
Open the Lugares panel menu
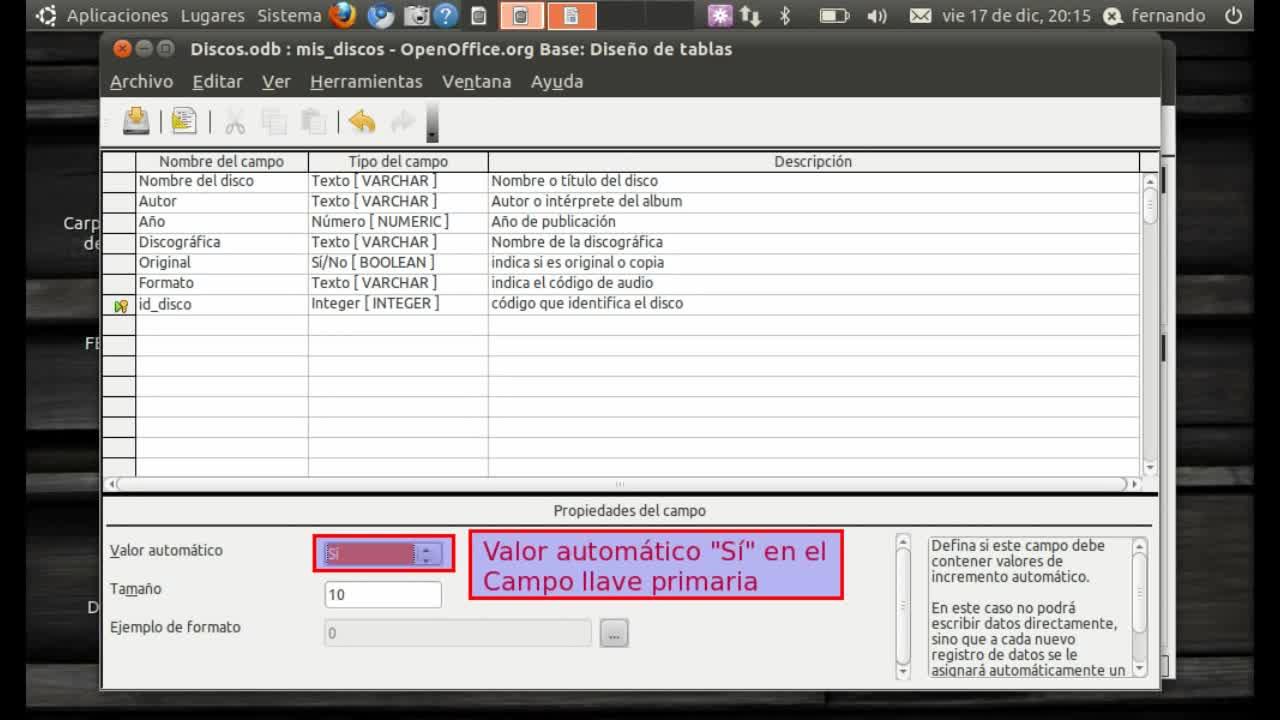pyautogui.click(x=212, y=15)
